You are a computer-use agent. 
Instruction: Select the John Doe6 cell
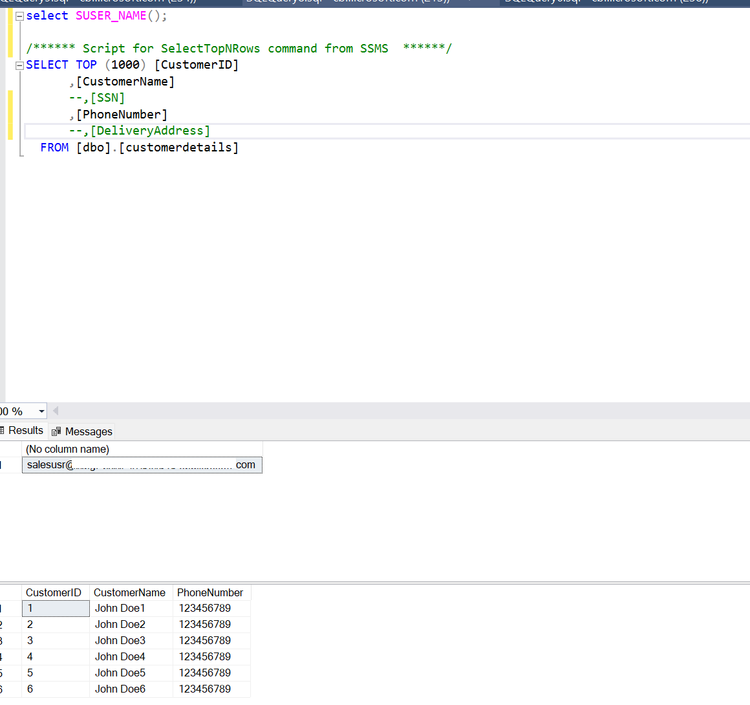tap(131, 689)
